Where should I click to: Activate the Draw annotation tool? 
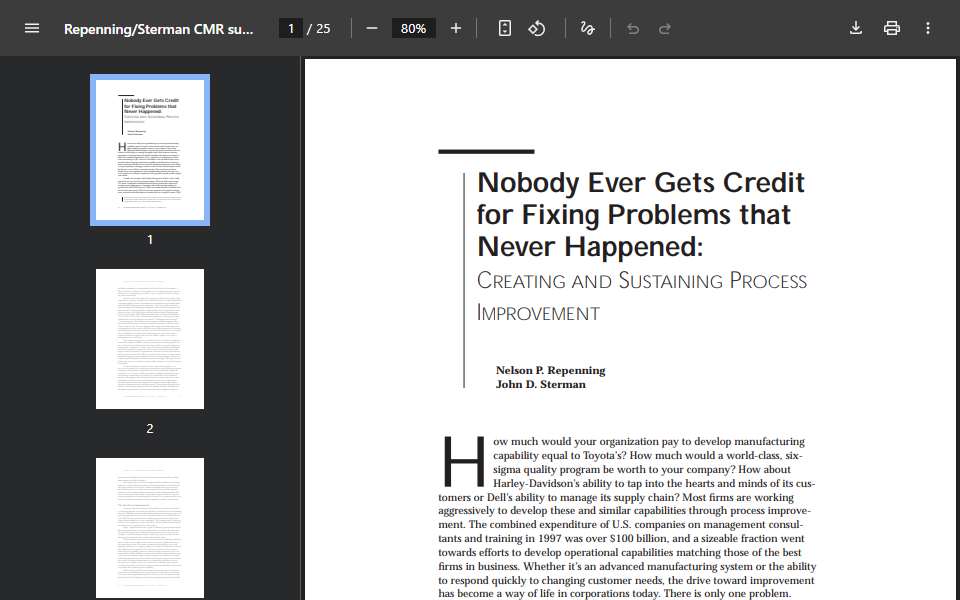point(587,28)
